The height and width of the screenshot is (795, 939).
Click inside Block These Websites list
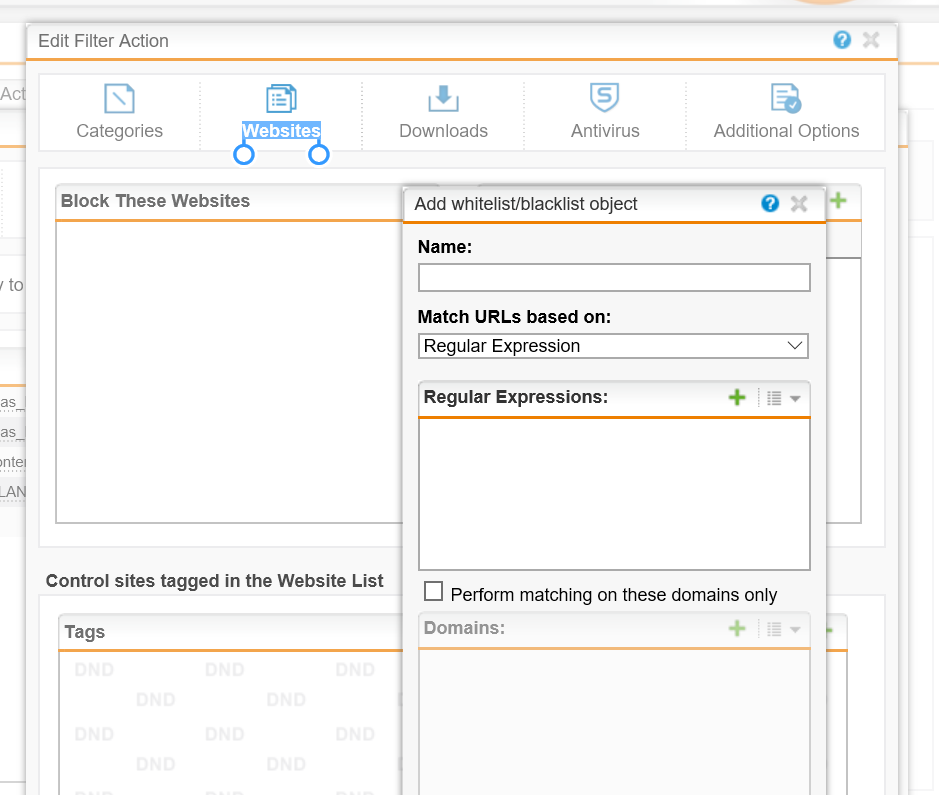pos(228,370)
